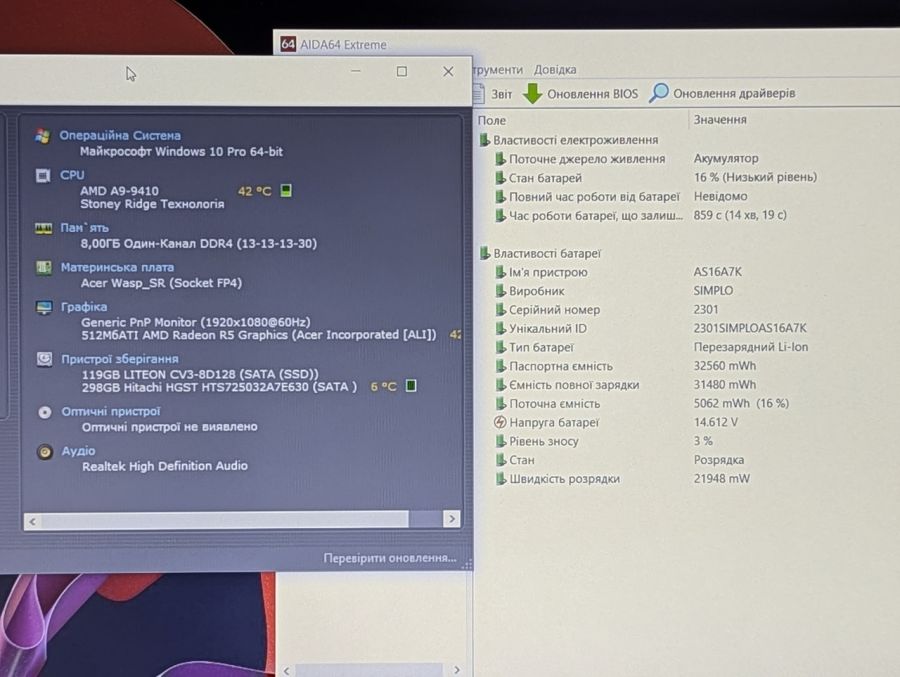Viewport: 900px width, 677px height.
Task: Select the Швидкість розрядки row icon
Action: pos(501,479)
